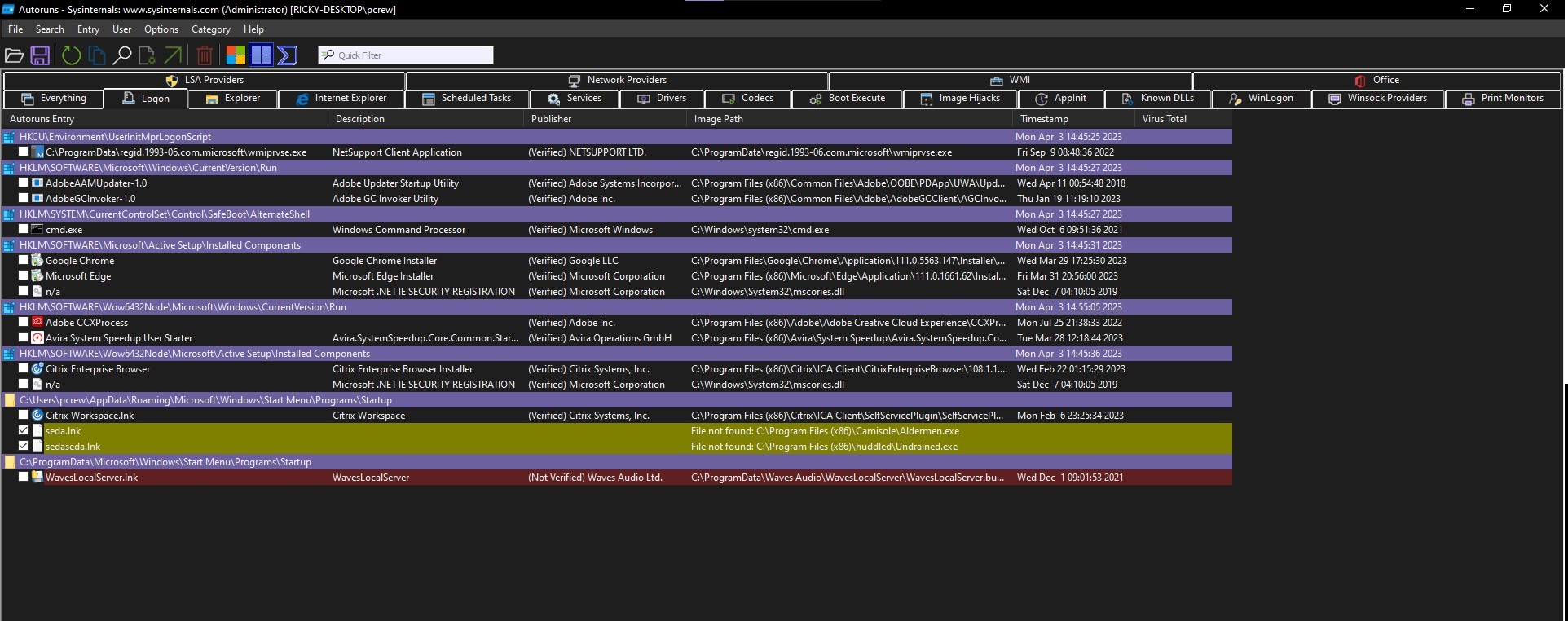
Task: Open the Image Hijacks tab
Action: coord(961,99)
